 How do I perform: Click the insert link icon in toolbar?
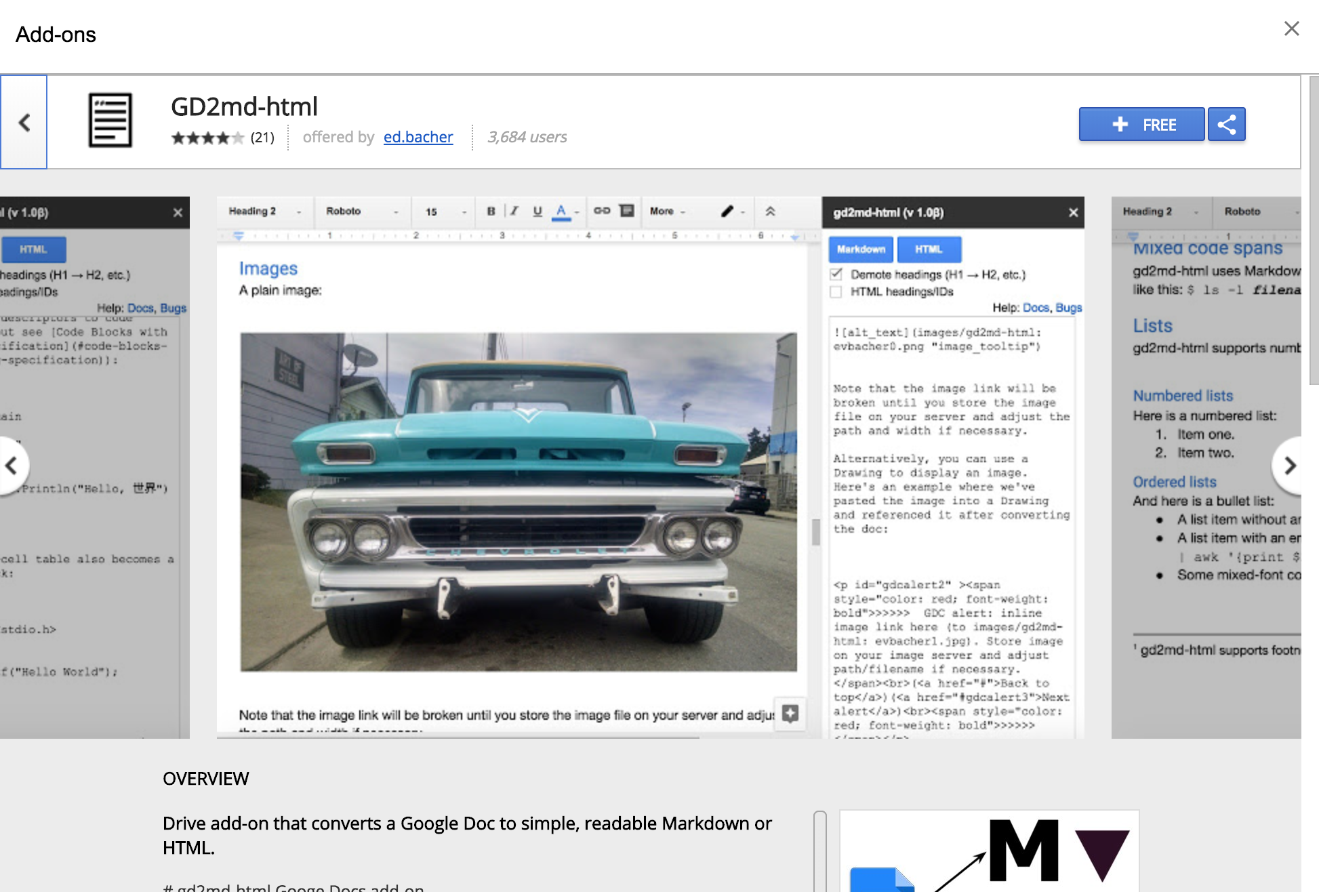(602, 211)
